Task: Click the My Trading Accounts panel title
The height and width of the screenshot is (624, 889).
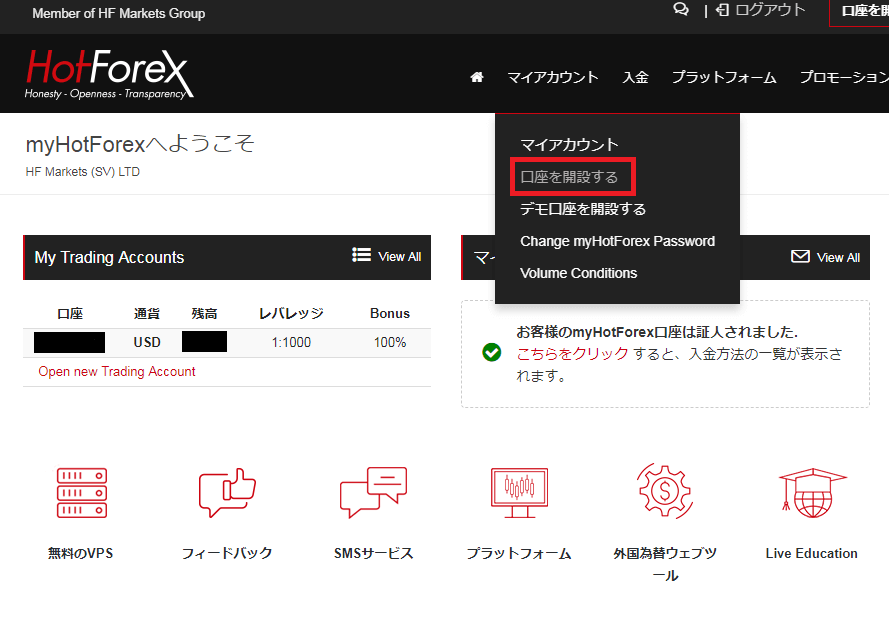Action: click(x=109, y=257)
